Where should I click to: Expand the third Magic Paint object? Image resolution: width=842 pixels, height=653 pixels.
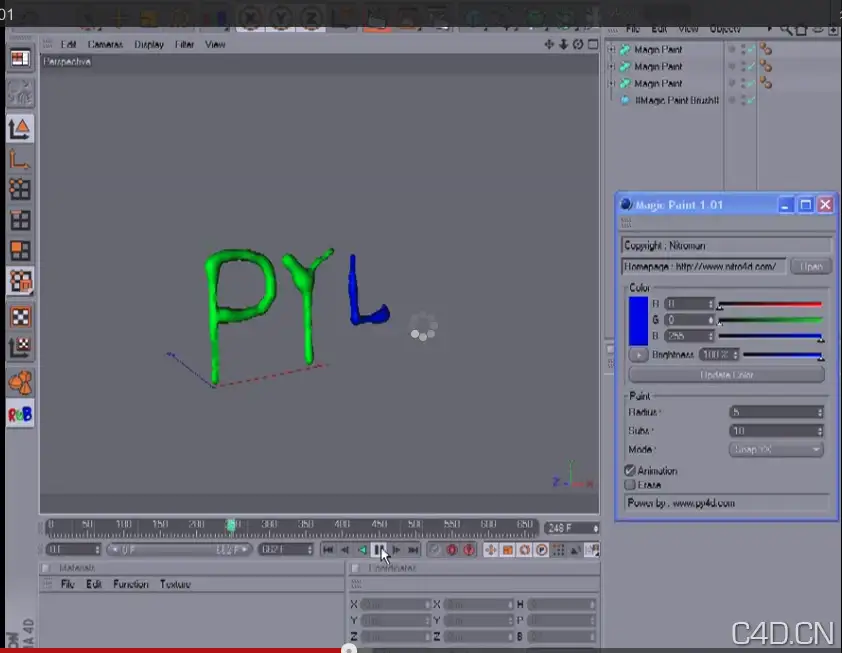tap(611, 84)
